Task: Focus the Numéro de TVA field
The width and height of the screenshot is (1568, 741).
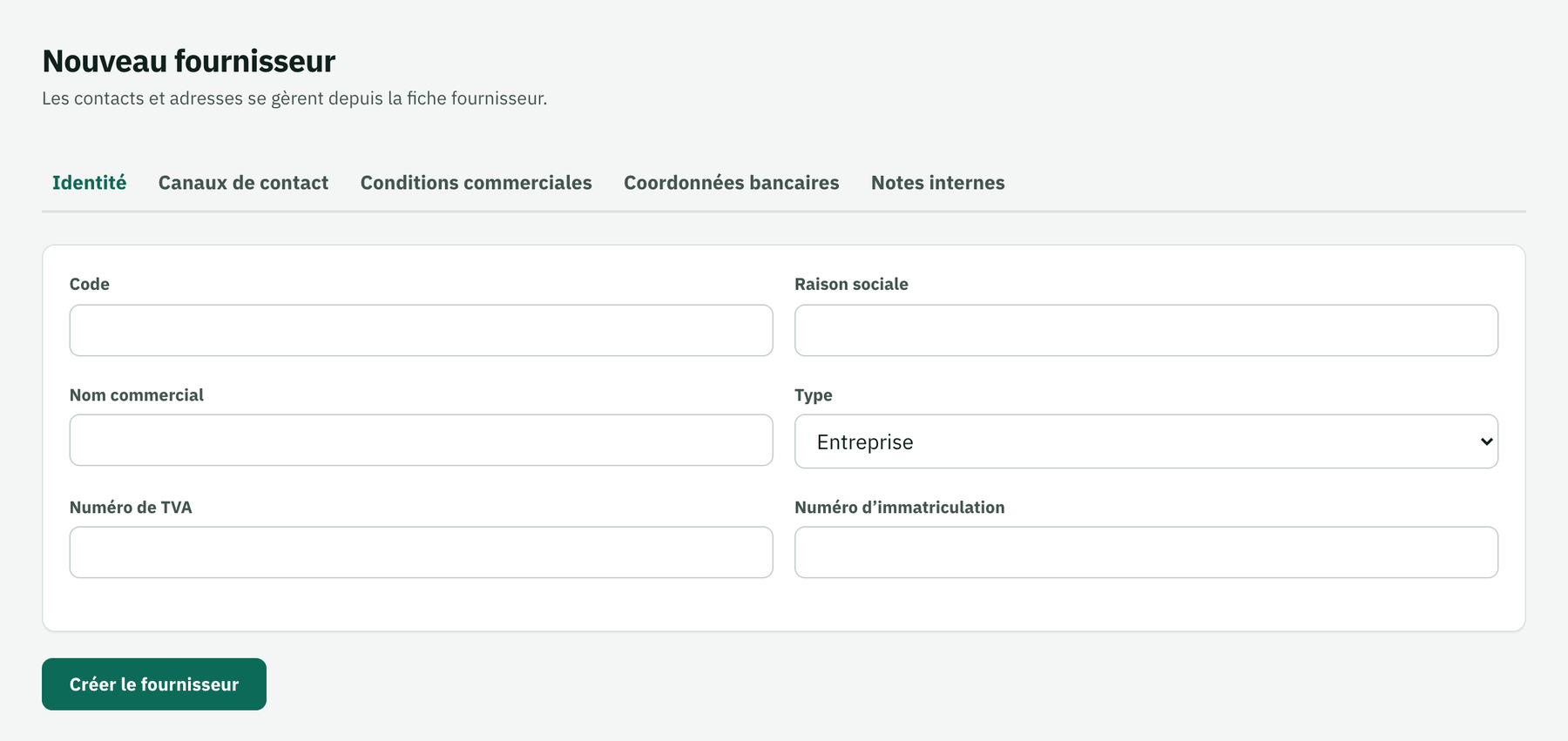Action: coord(421,552)
